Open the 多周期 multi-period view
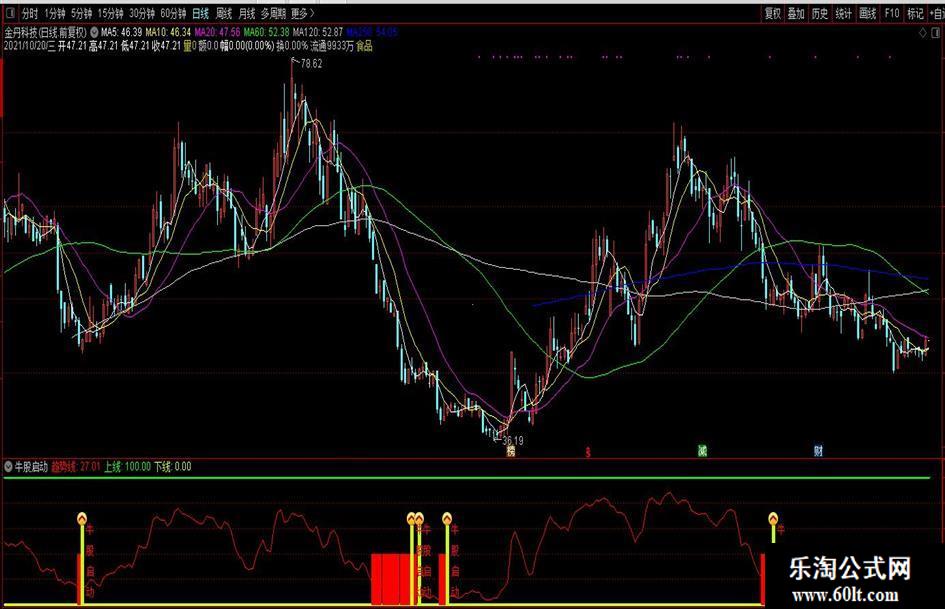 click(274, 13)
